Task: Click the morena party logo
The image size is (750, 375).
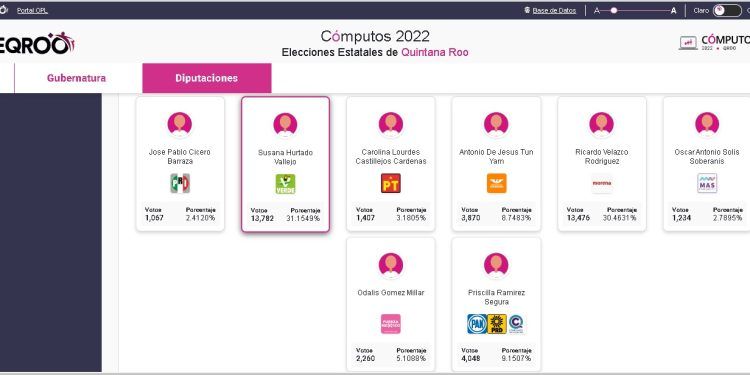Action: tap(602, 183)
